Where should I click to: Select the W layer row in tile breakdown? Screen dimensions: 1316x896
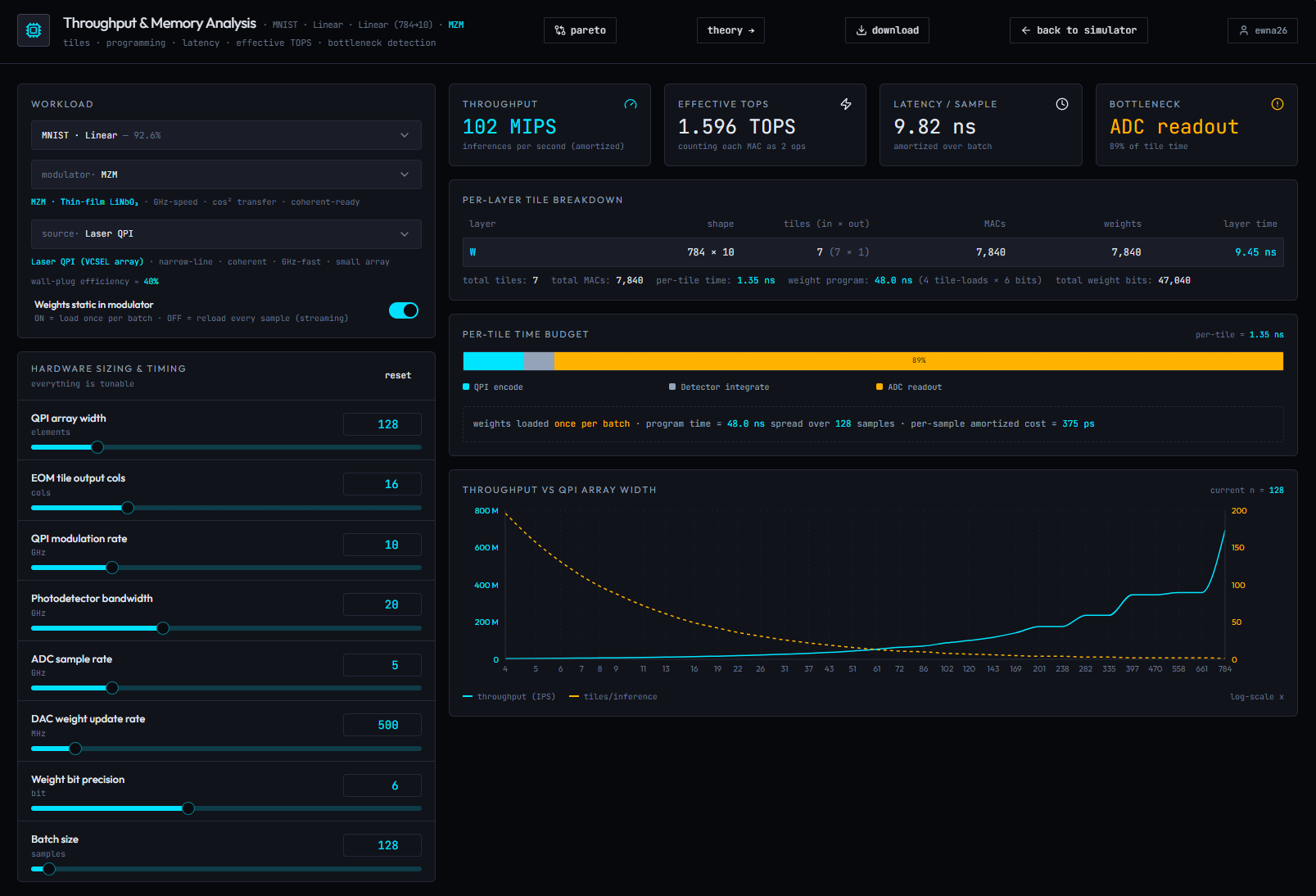[873, 252]
